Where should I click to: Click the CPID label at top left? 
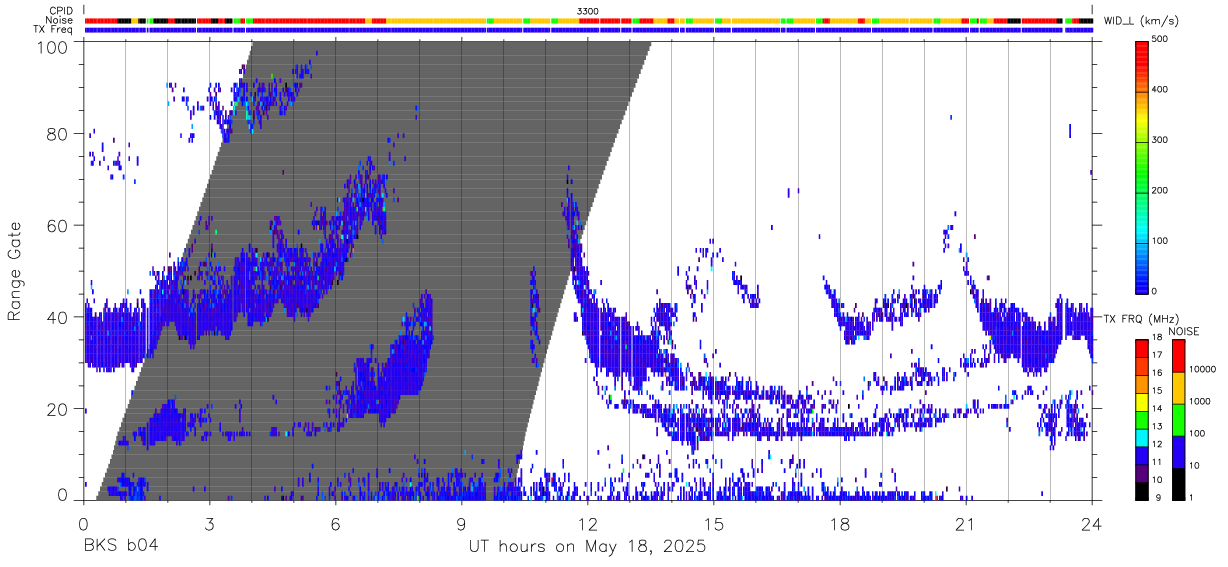pyautogui.click(x=61, y=10)
